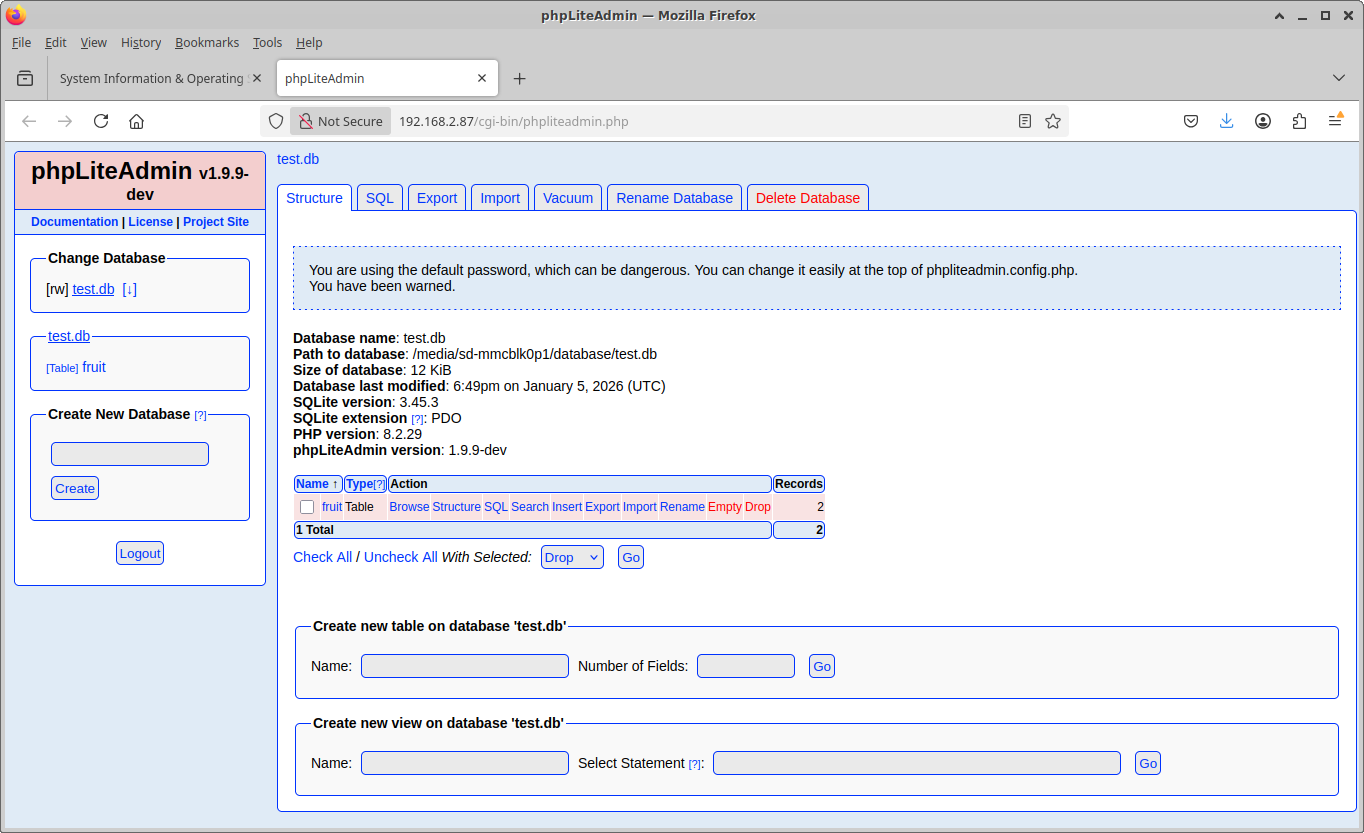Tick the checkbox for fruit table
The height and width of the screenshot is (833, 1364).
[307, 507]
